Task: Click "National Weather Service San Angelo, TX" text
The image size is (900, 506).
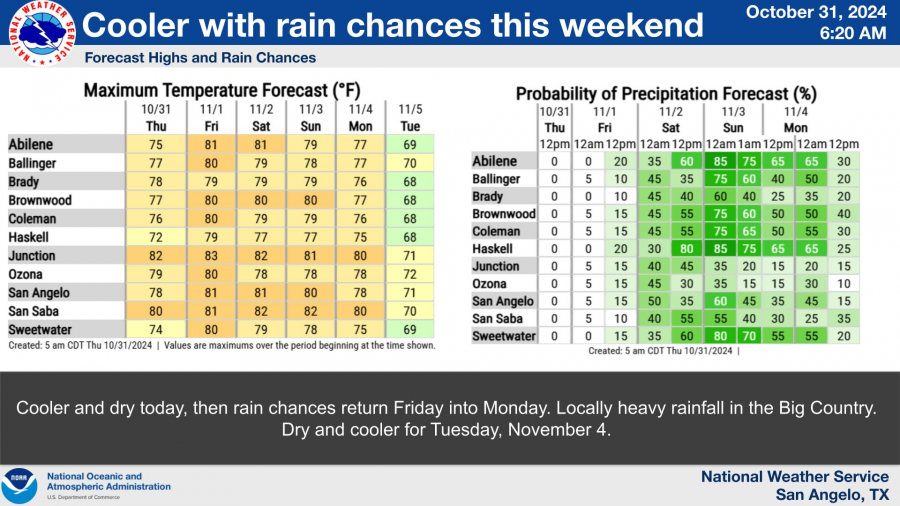Action: 794,485
